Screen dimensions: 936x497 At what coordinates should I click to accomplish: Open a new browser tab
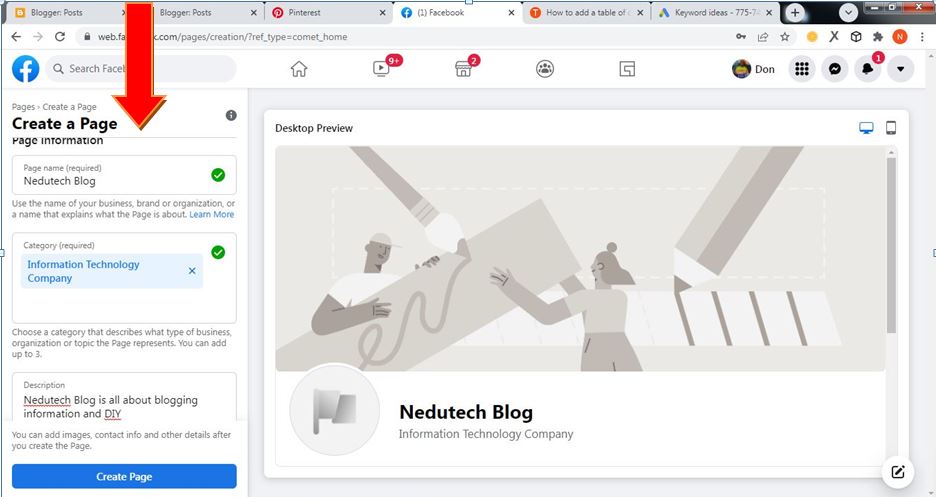[795, 13]
